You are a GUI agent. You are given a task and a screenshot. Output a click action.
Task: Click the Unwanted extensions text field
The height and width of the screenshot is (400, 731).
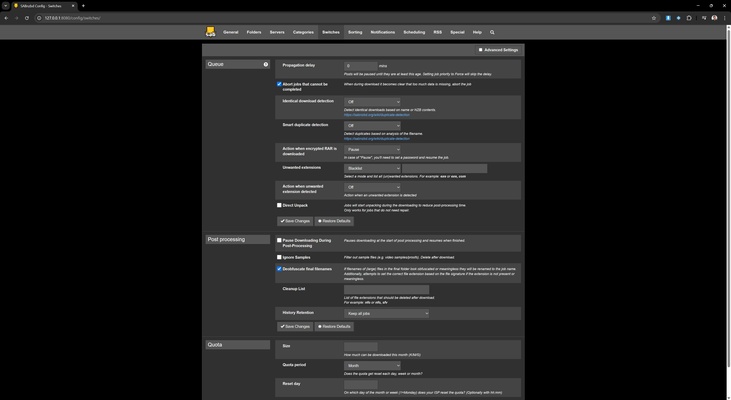coord(444,168)
